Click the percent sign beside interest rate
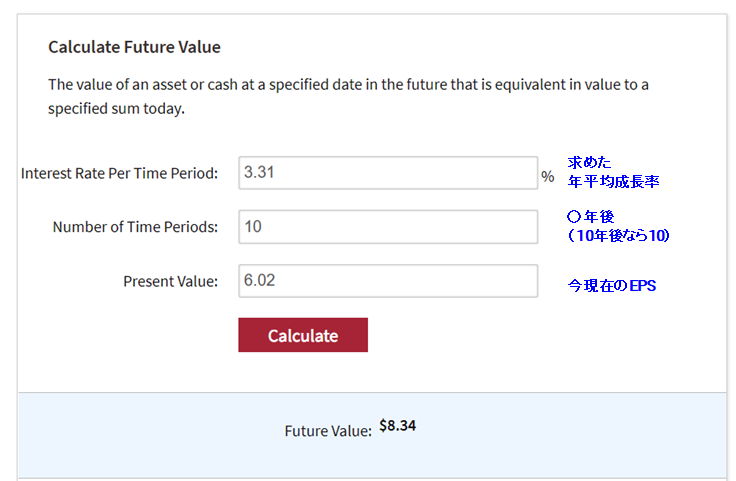 point(547,175)
